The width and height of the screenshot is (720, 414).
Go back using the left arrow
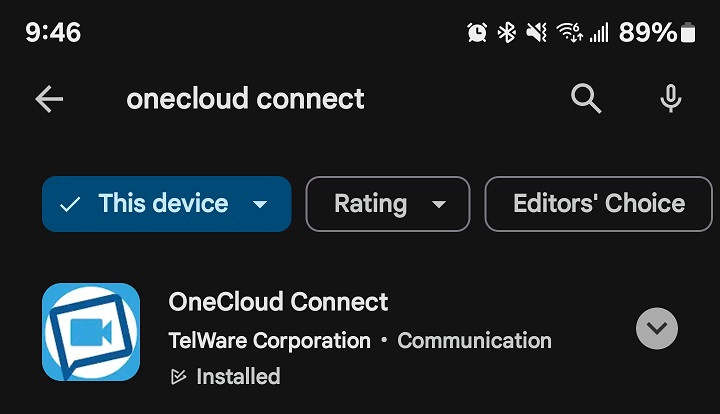[x=49, y=99]
